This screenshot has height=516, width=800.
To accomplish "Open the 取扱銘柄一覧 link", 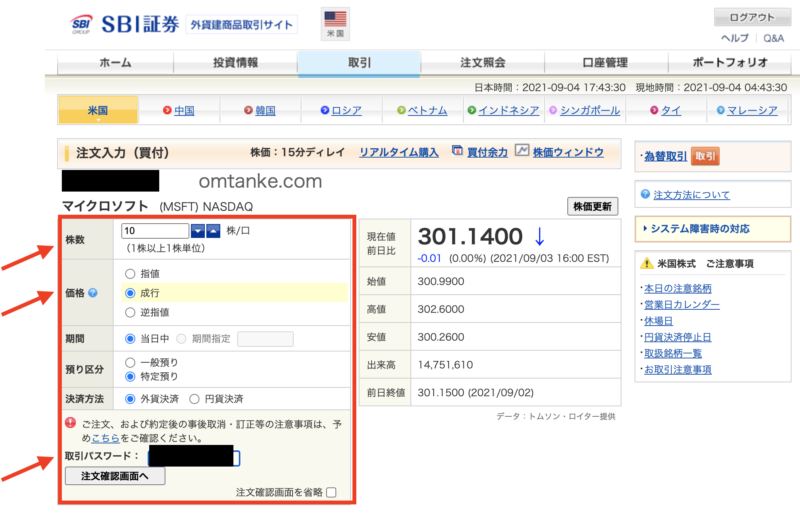I will click(x=673, y=353).
